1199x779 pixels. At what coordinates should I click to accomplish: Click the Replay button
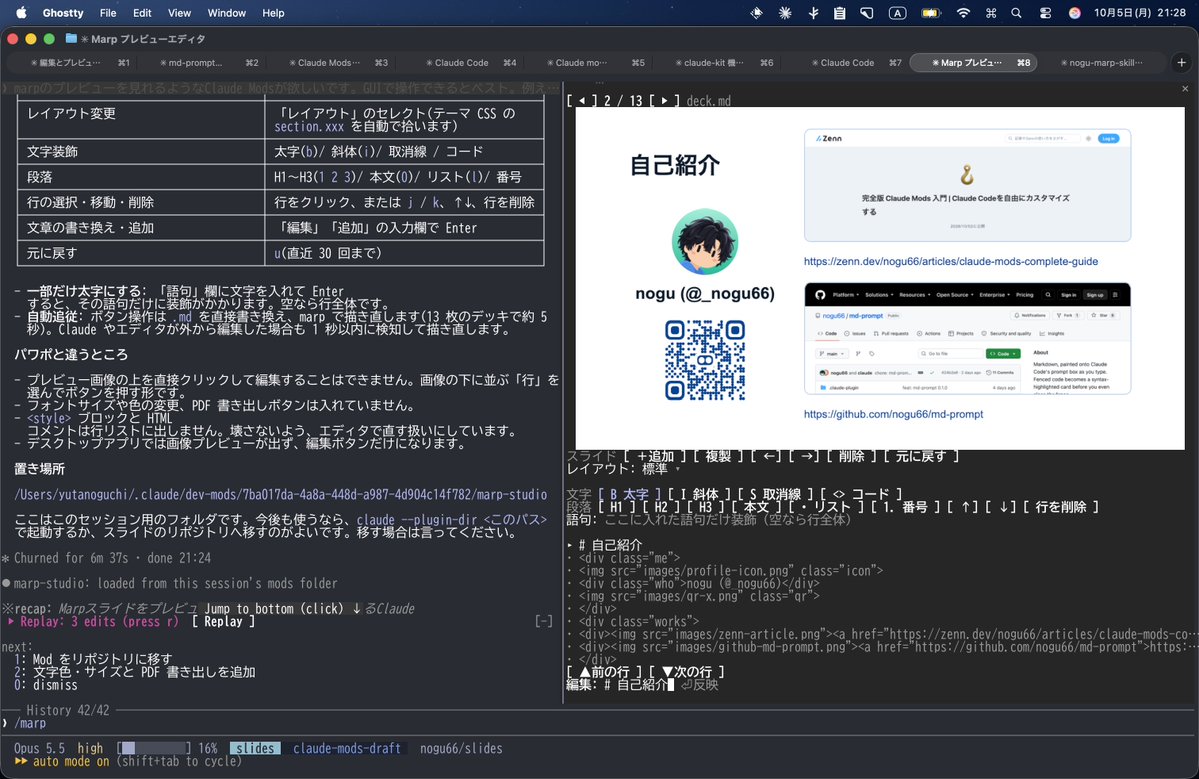coord(223,622)
